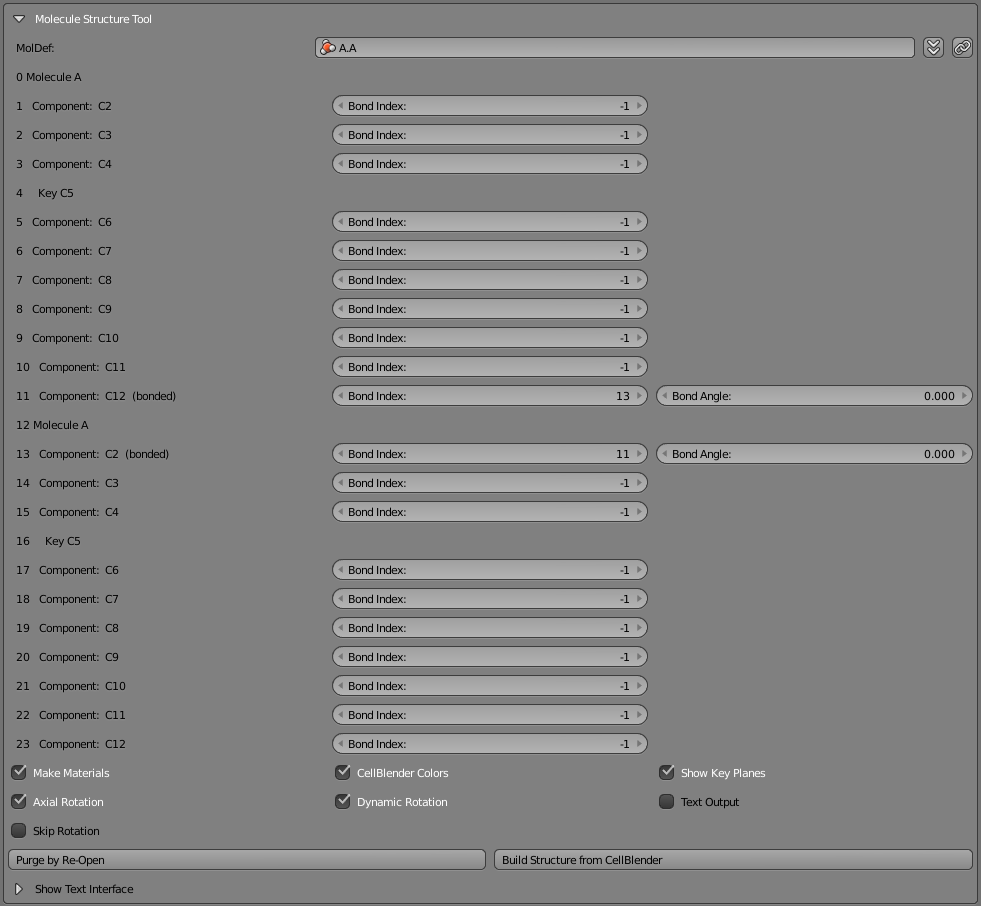Click the '4 Key C5' row text
981x906 pixels.
tap(44, 193)
